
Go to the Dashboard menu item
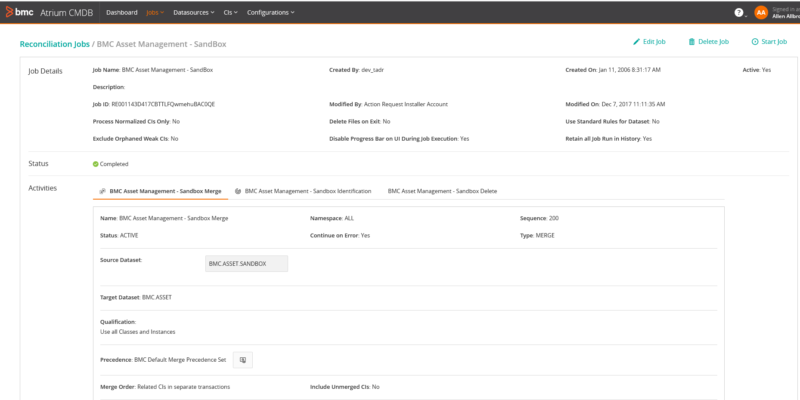(121, 13)
